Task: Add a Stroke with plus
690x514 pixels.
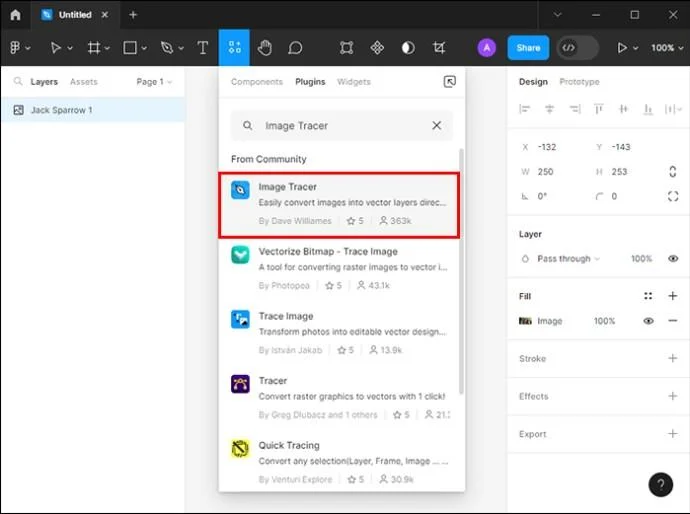Action: [672, 358]
